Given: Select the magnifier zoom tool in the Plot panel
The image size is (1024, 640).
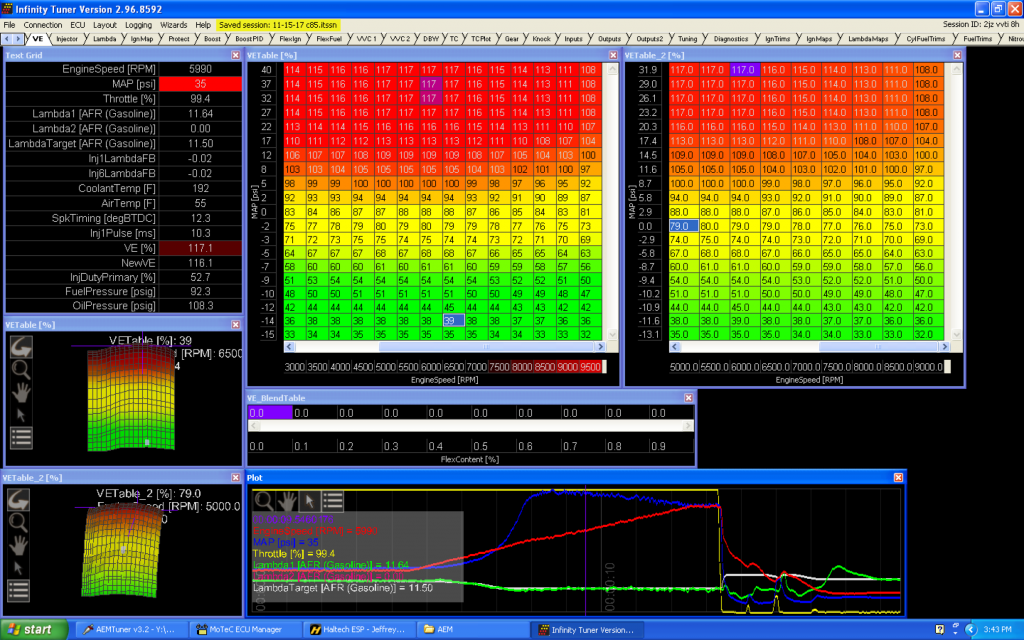Looking at the screenshot, I should tap(262, 502).
